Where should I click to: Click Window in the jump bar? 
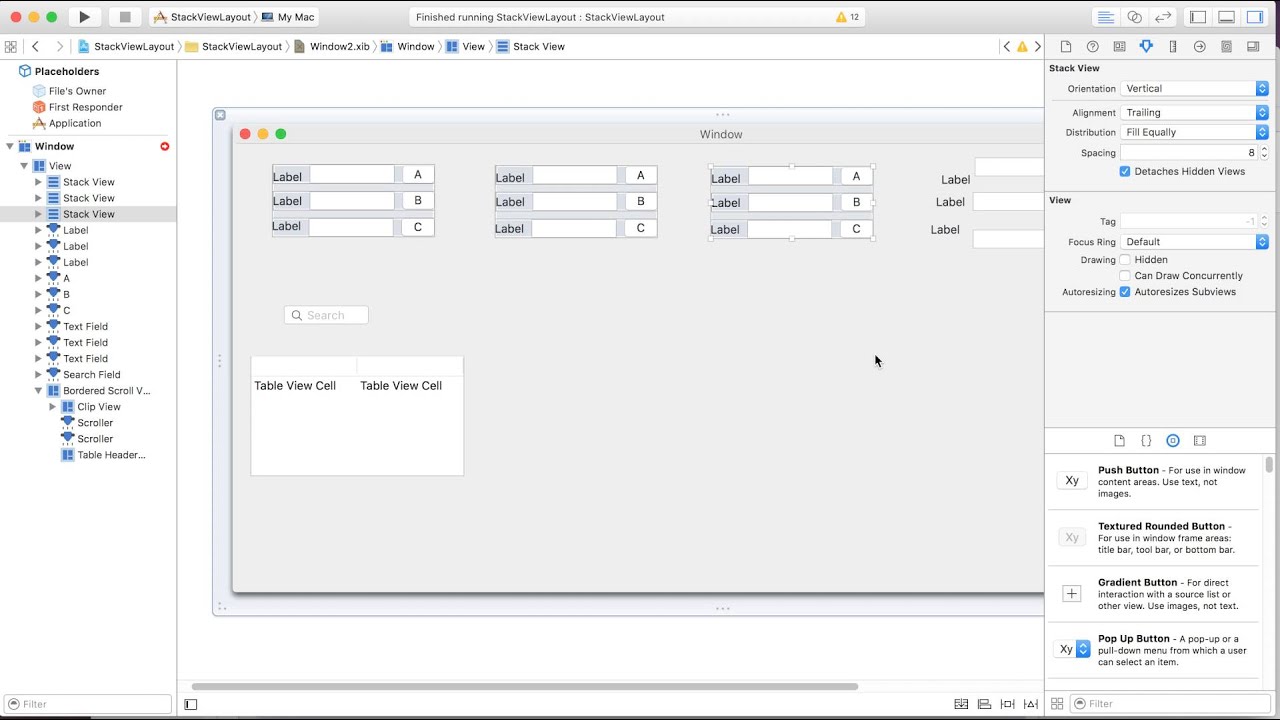coord(407,47)
